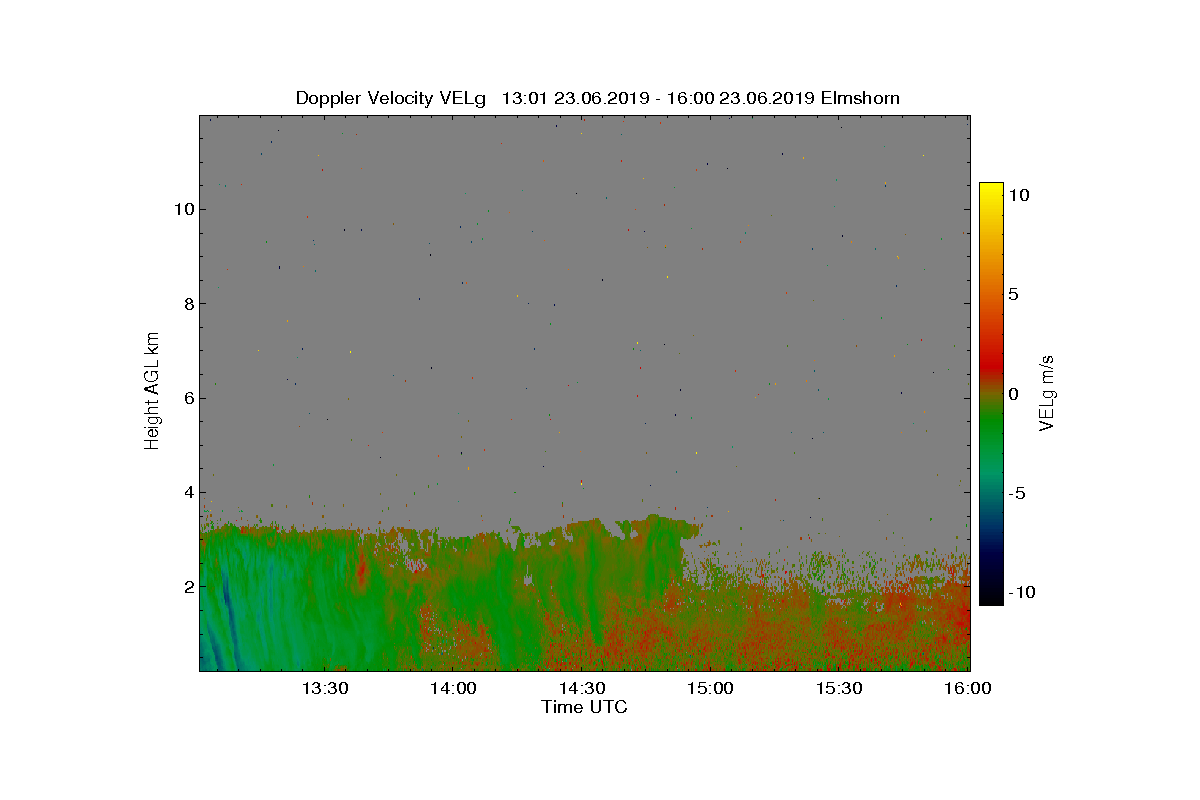Click the height tick label 10
The image size is (1200, 800).
[x=182, y=209]
